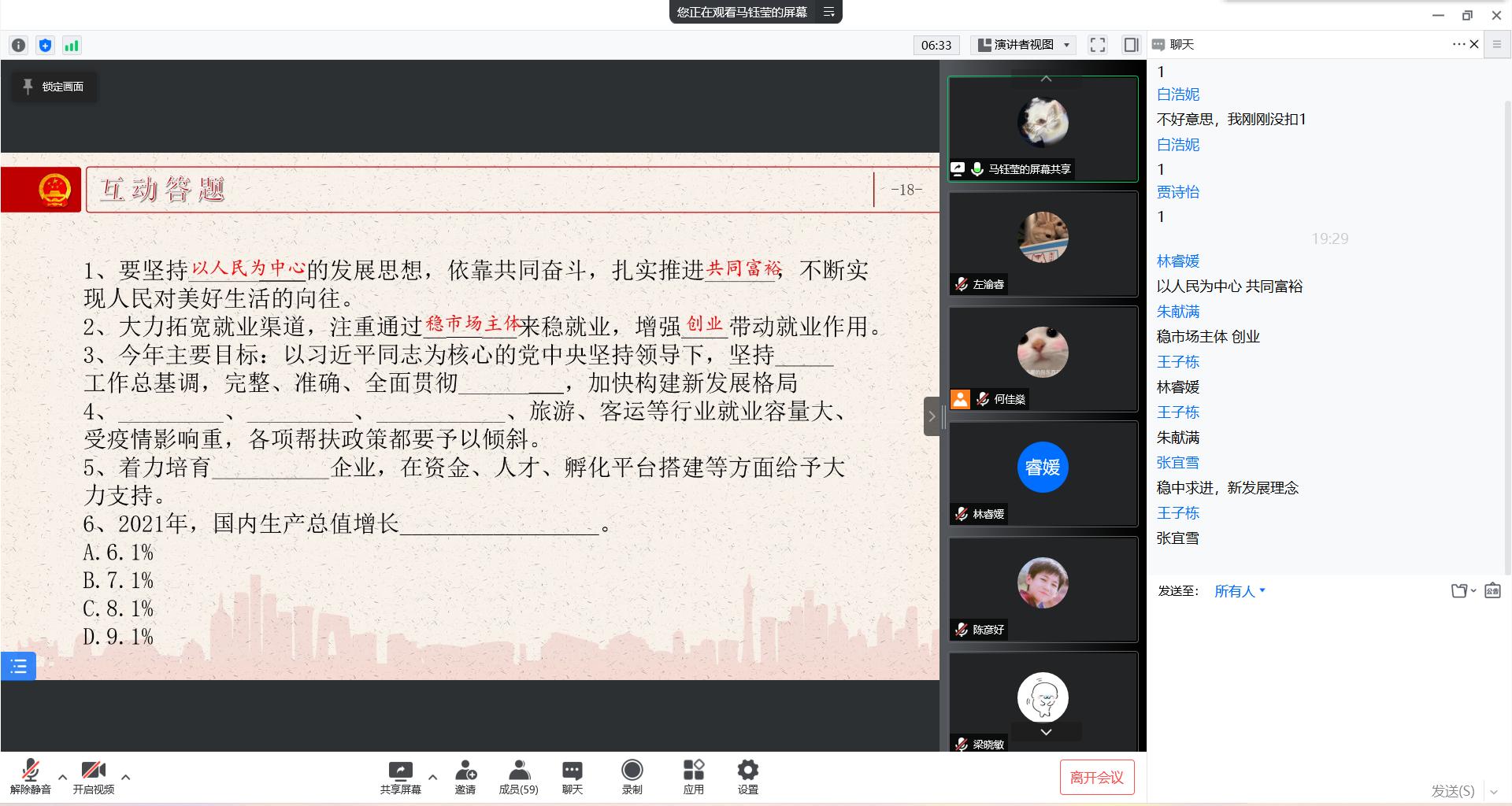Image resolution: width=1512 pixels, height=806 pixels.
Task: Open the chat panel more options menu
Action: coord(1458,45)
